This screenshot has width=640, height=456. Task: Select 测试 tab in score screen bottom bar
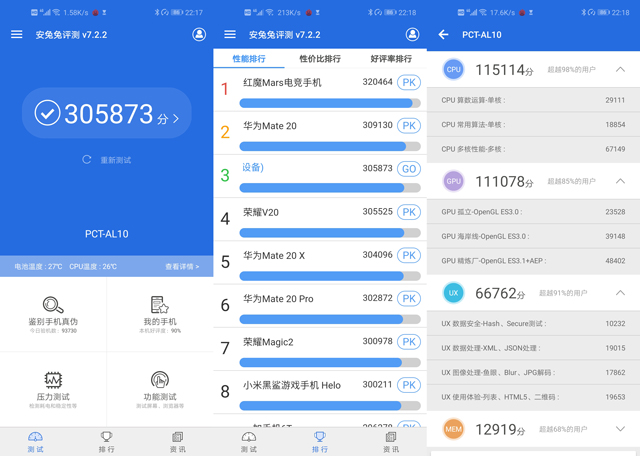[36, 442]
